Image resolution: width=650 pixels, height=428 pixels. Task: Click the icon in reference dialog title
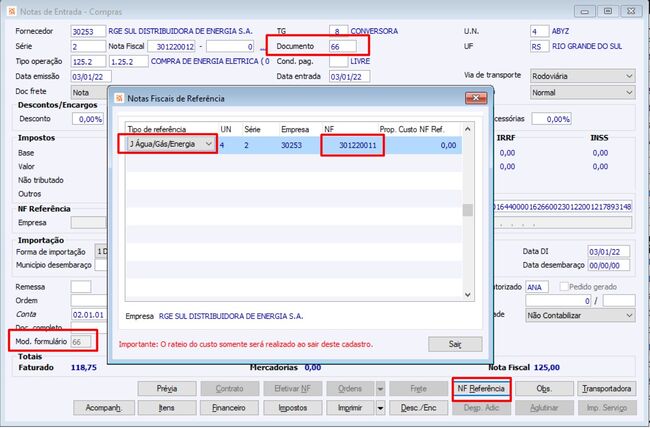click(119, 98)
